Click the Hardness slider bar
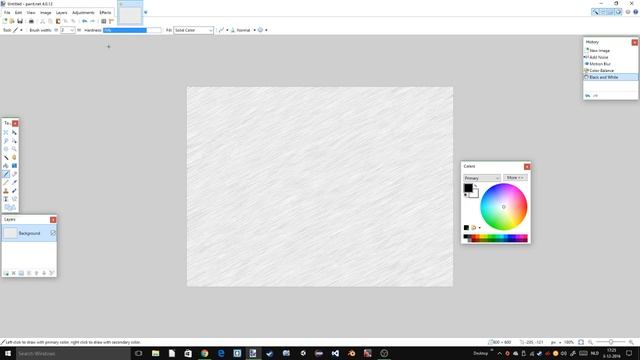Screen dimensions: 640x360 click(132, 30)
